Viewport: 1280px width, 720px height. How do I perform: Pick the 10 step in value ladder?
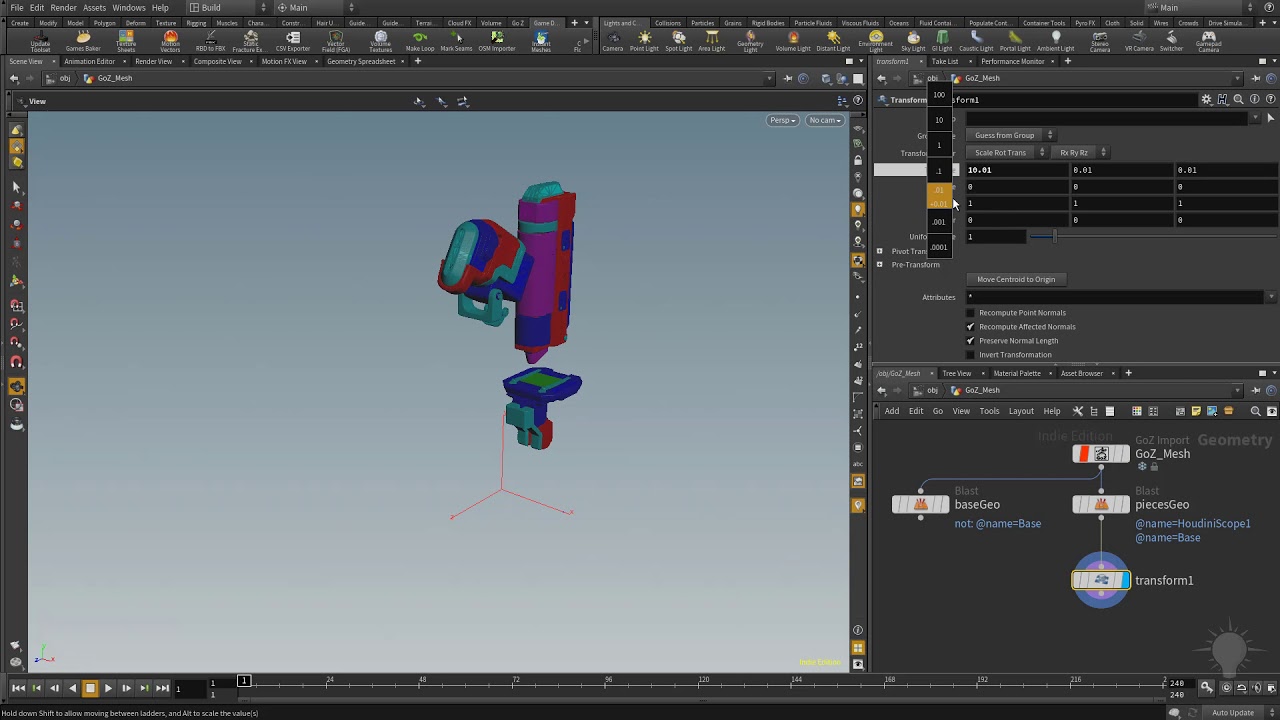(939, 120)
